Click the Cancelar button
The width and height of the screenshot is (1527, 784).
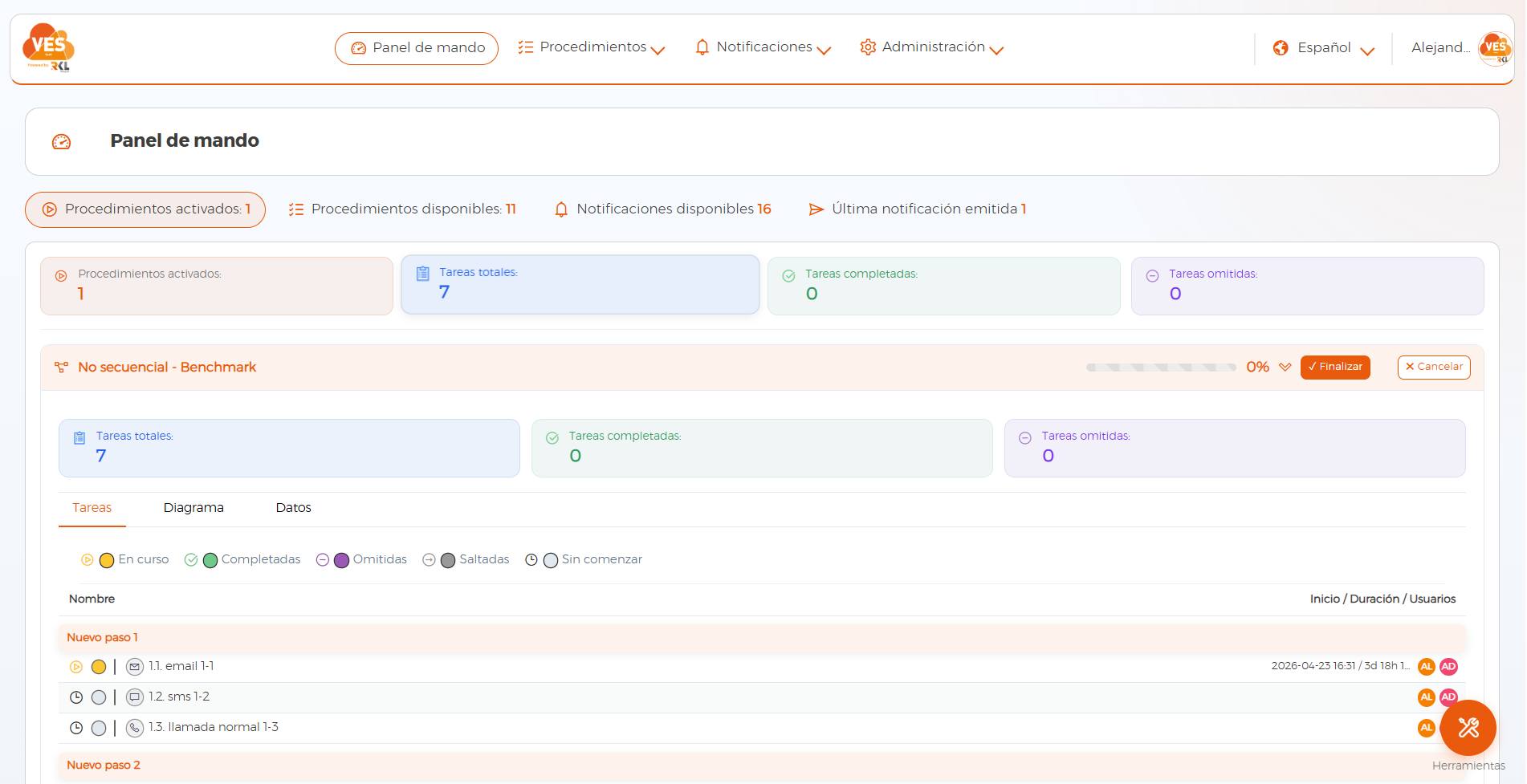tap(1434, 367)
